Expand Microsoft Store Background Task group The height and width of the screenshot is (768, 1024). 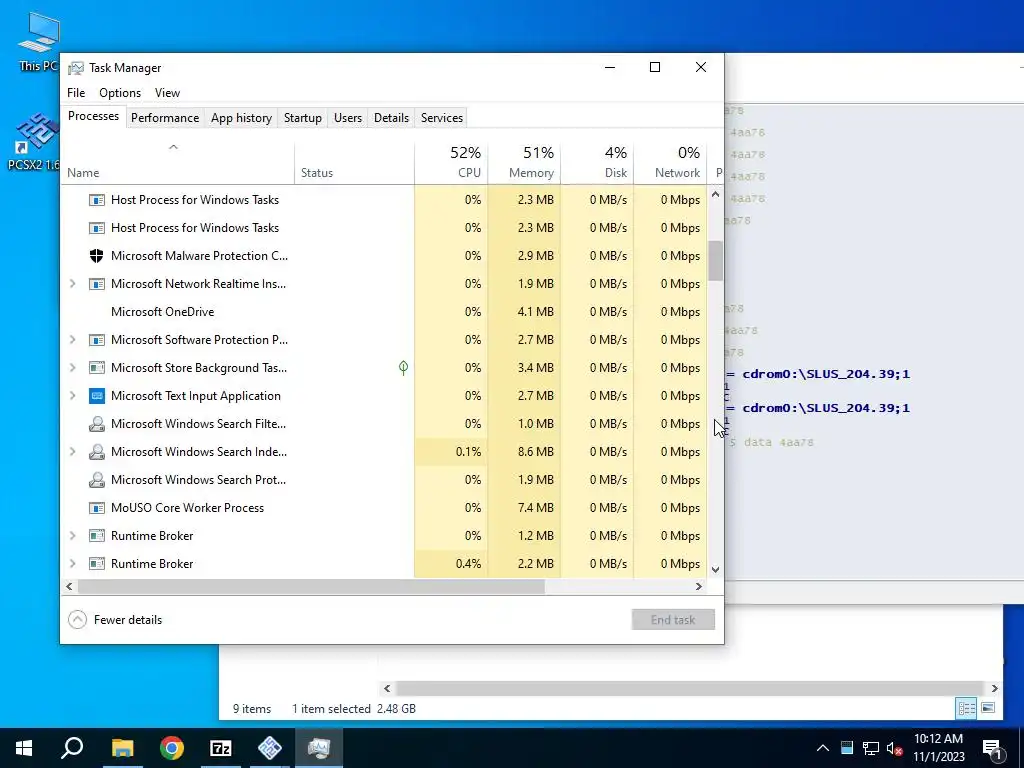[x=72, y=368]
